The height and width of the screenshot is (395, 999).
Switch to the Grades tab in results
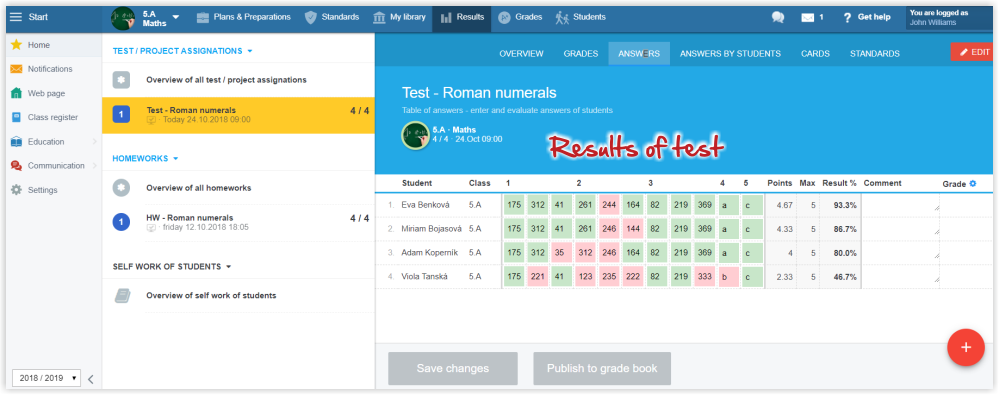[581, 54]
